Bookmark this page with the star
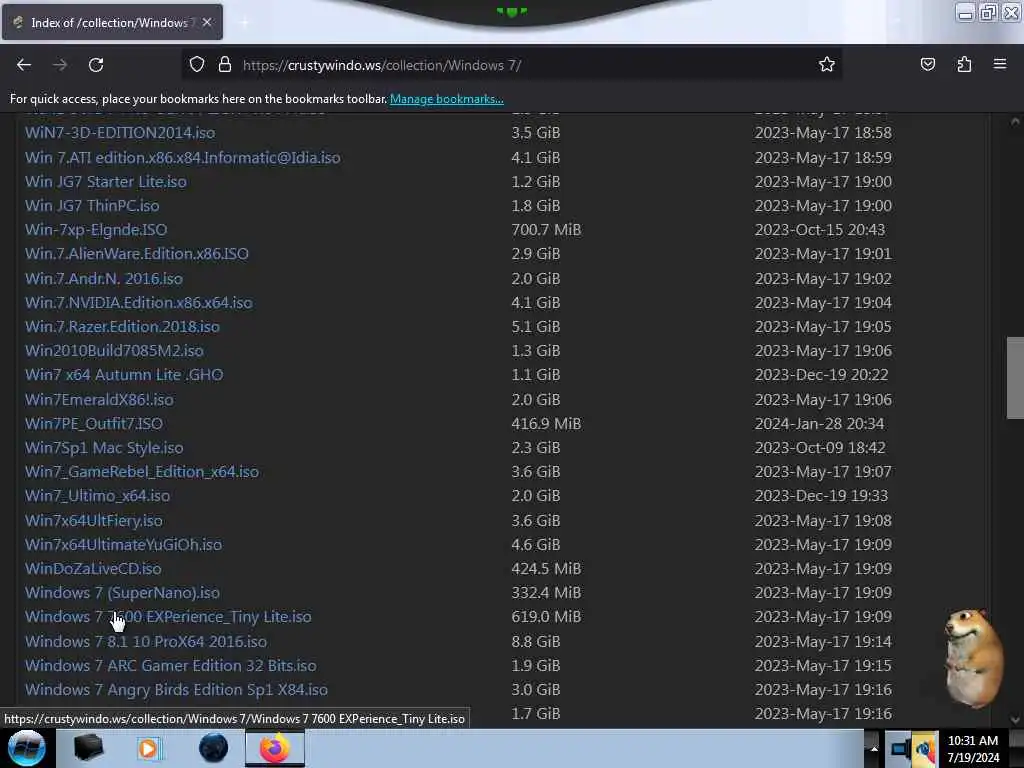 [827, 64]
